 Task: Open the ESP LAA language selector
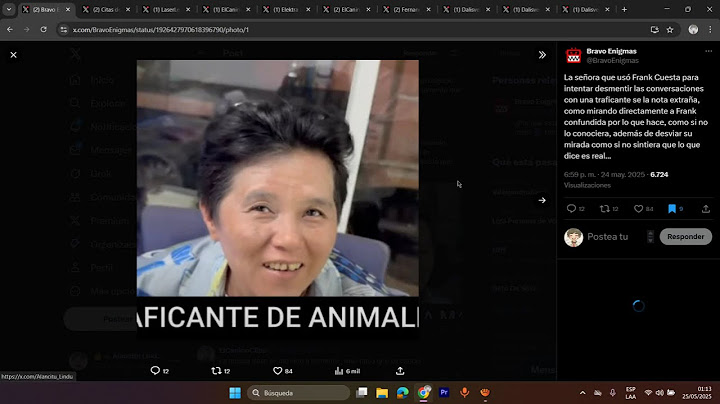[x=630, y=393]
